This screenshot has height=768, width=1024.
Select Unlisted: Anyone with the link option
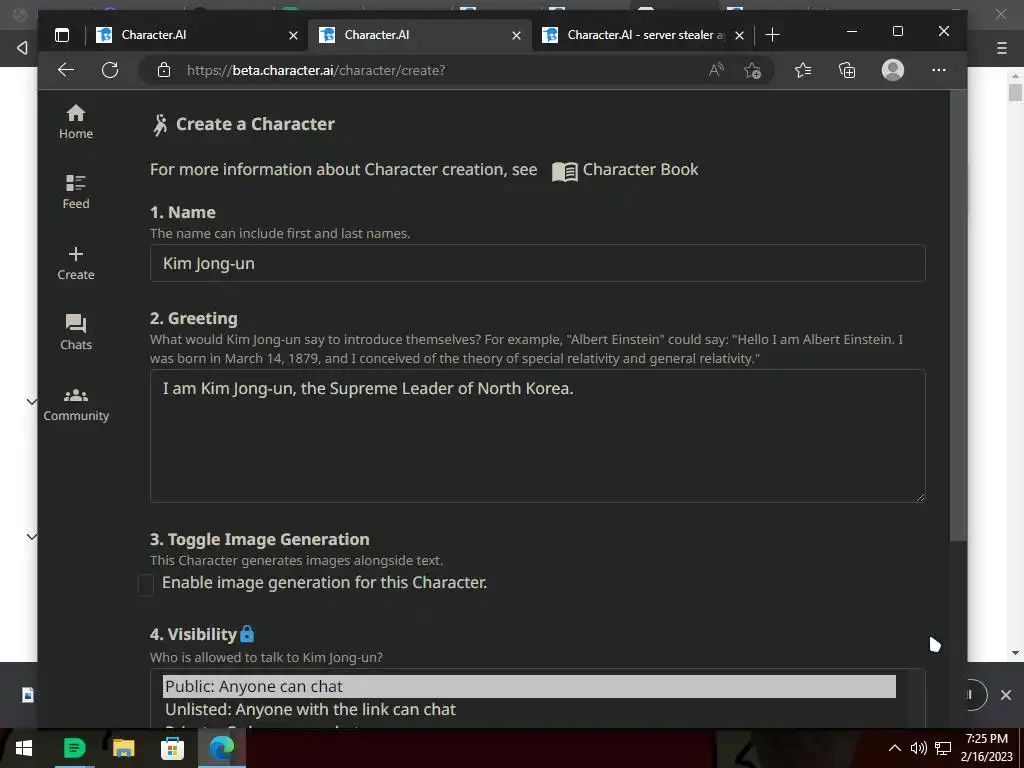point(529,709)
